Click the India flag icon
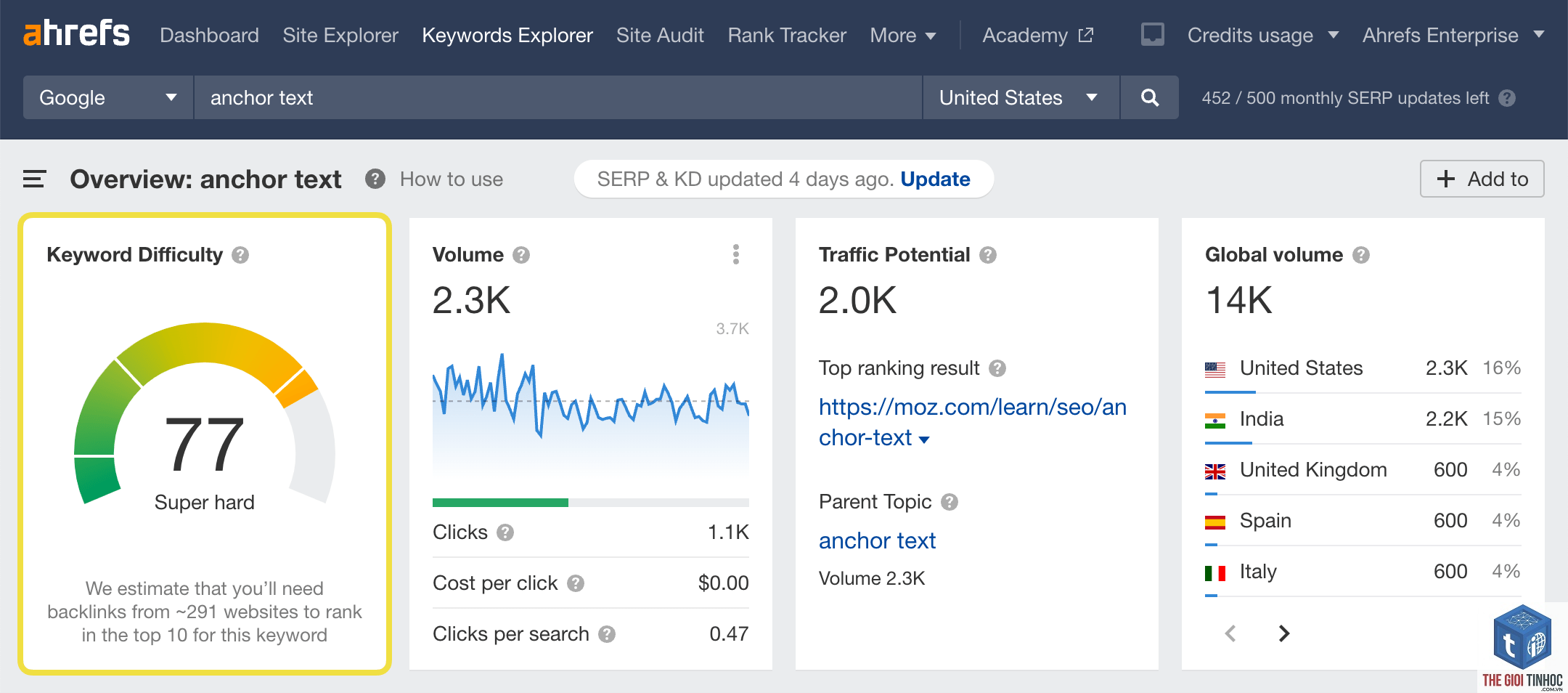1568x693 pixels. click(x=1215, y=420)
